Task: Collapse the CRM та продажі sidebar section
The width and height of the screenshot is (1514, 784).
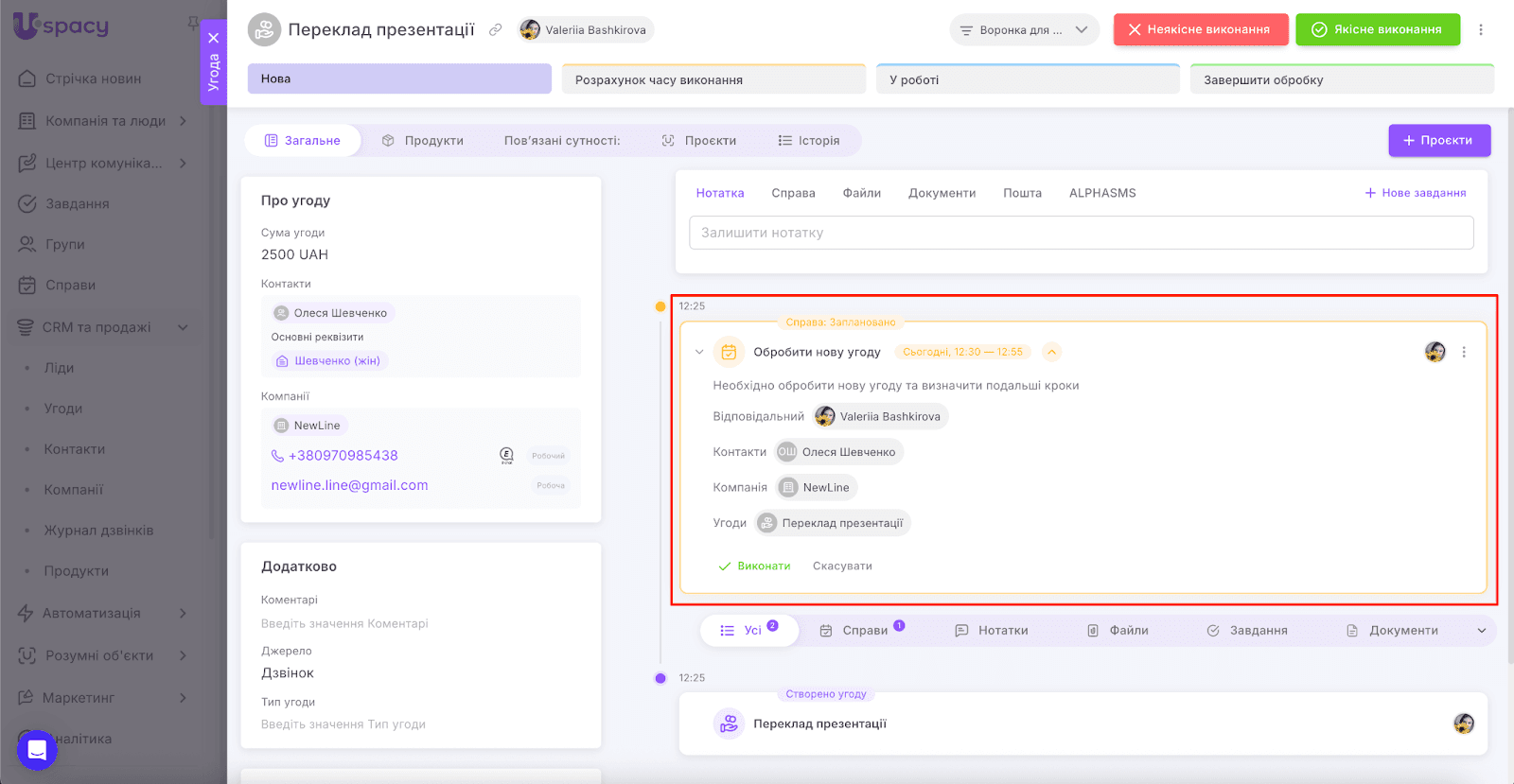Action: pyautogui.click(x=183, y=327)
